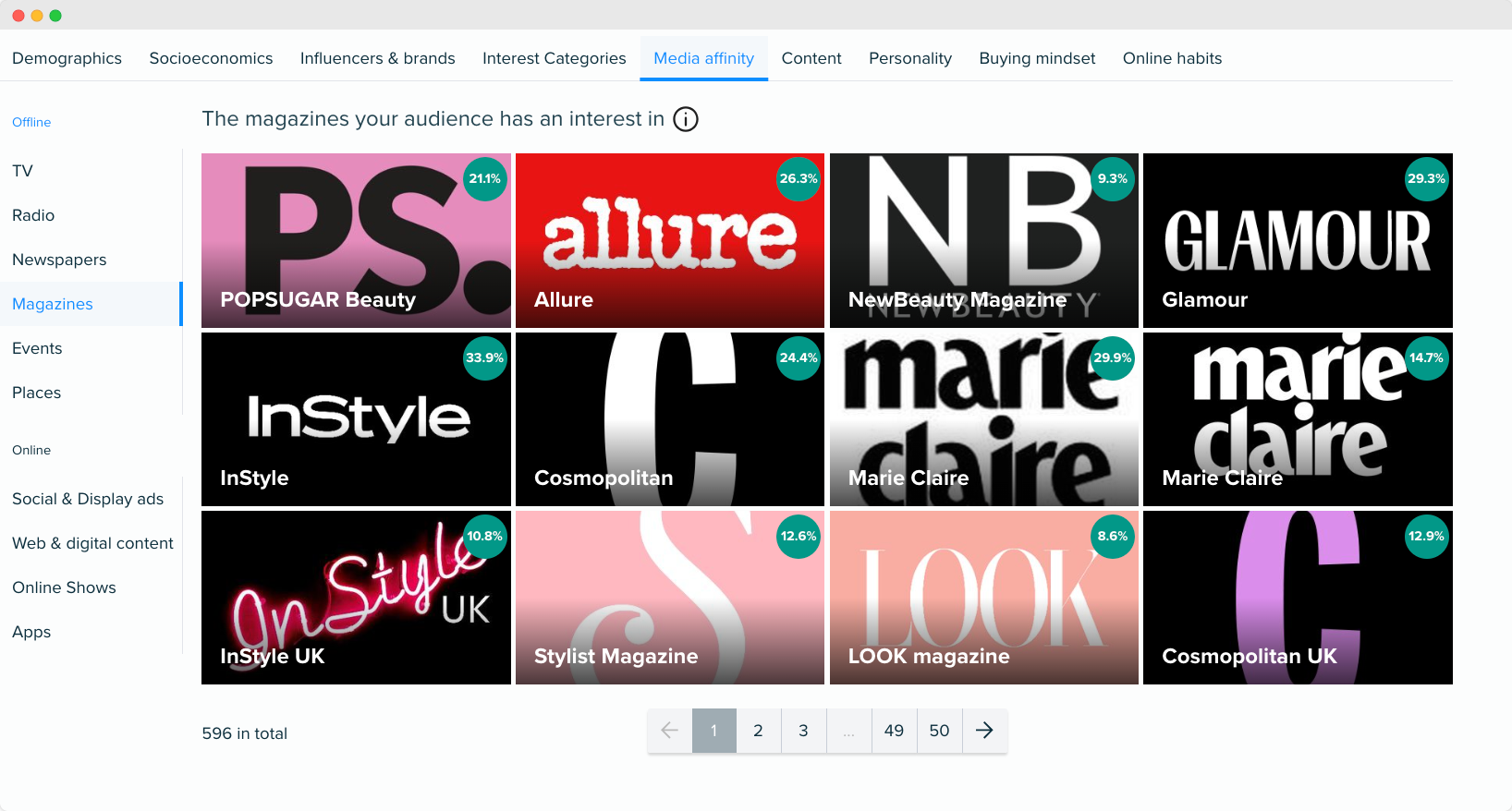Select Newspapers in the sidebar
1512x811 pixels.
coord(91,260)
